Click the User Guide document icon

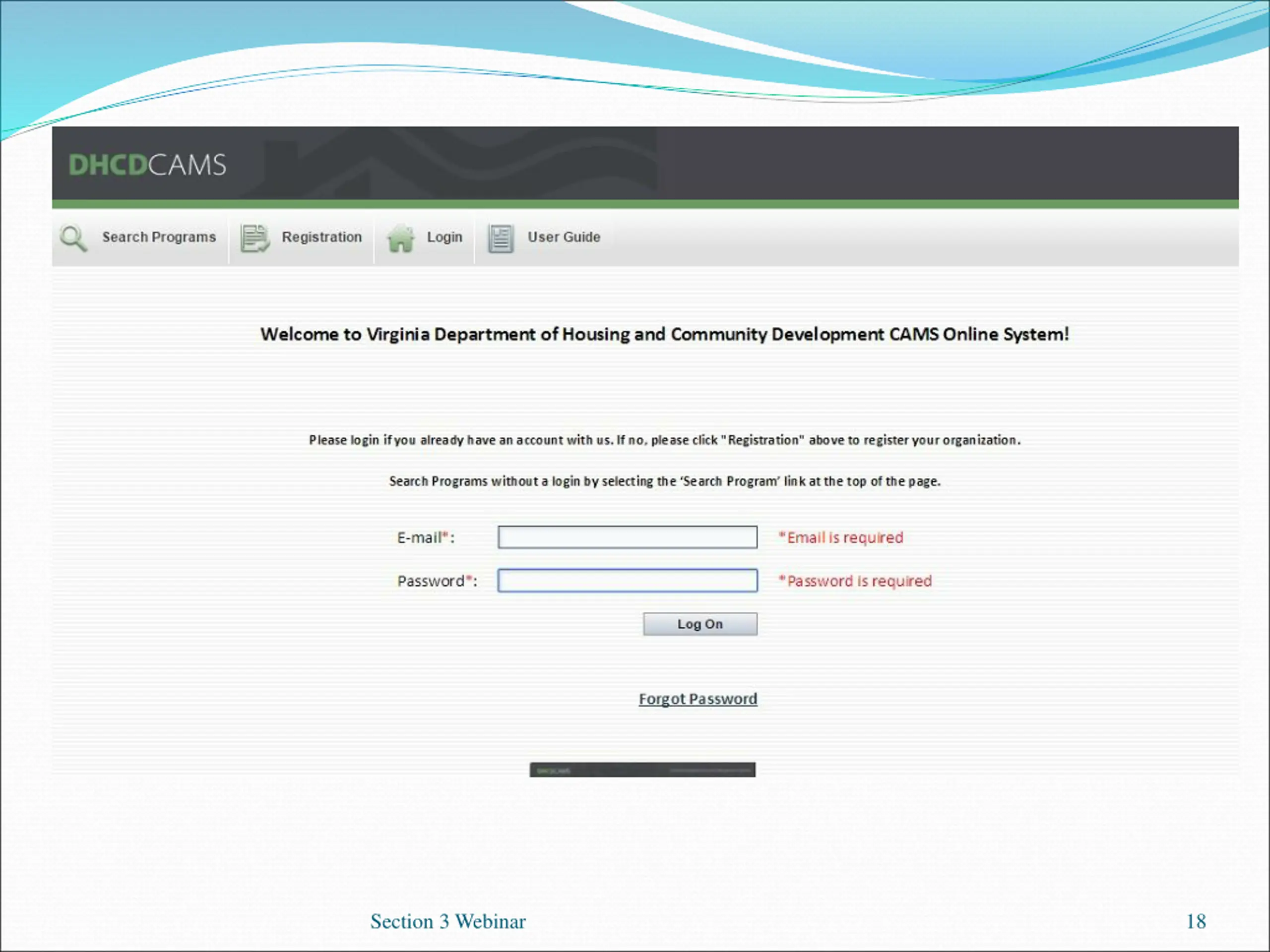click(501, 238)
